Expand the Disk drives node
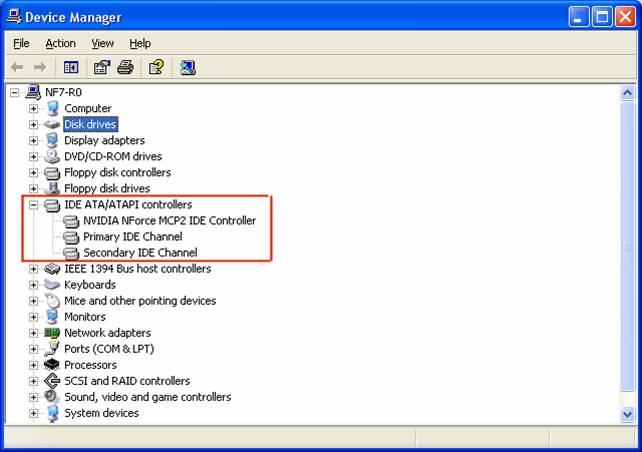Image resolution: width=642 pixels, height=452 pixels. point(33,124)
